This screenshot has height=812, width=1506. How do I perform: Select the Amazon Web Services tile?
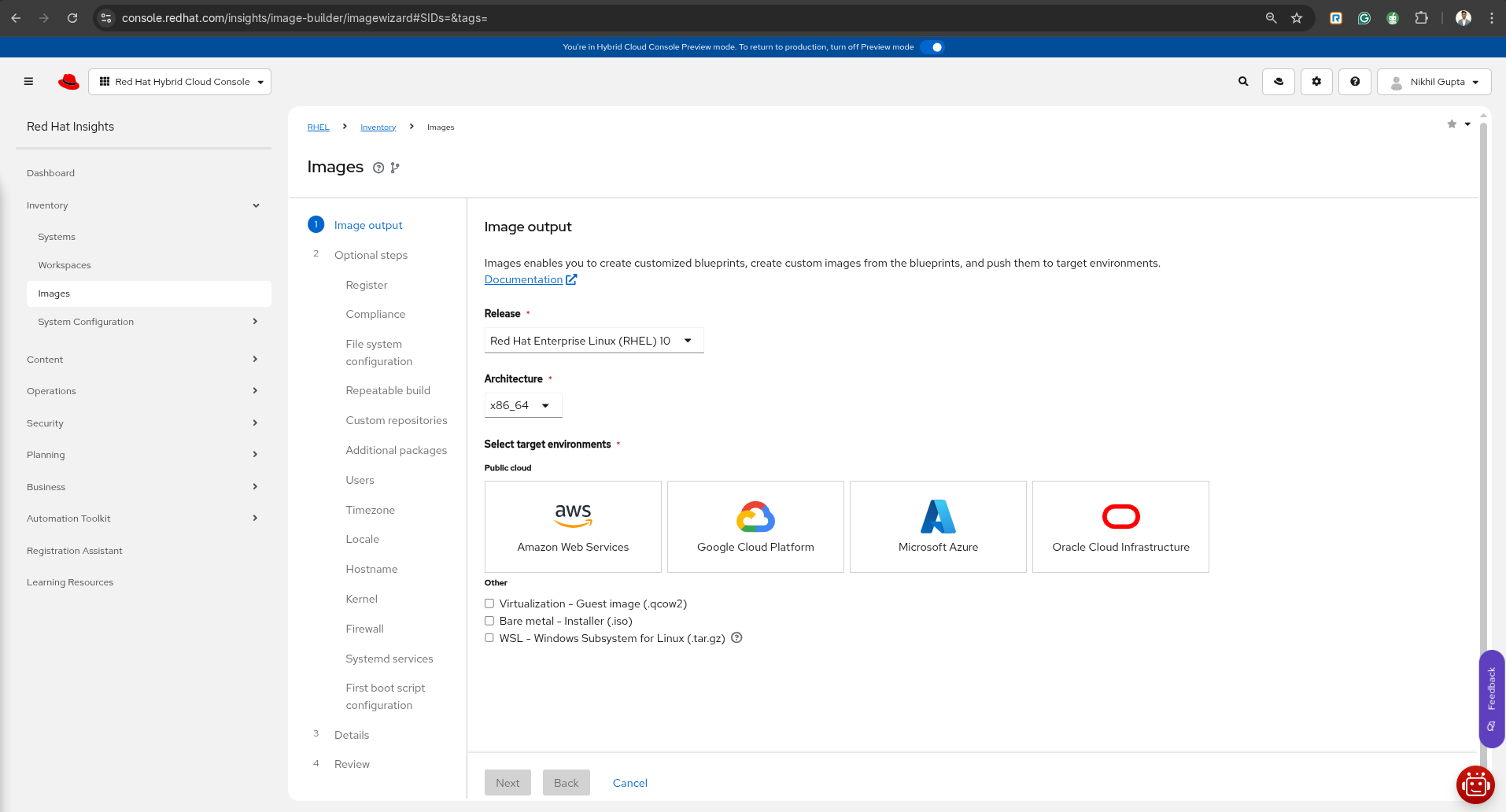point(573,526)
